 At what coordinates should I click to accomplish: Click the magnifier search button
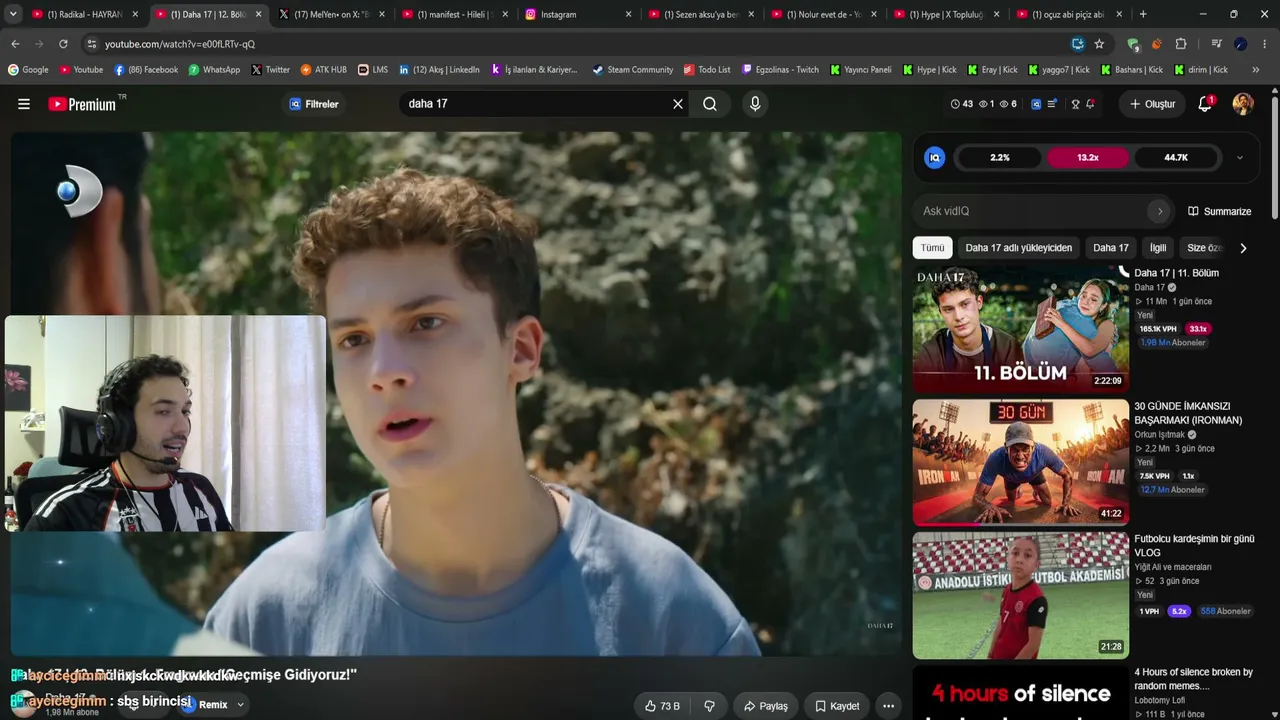pos(710,104)
